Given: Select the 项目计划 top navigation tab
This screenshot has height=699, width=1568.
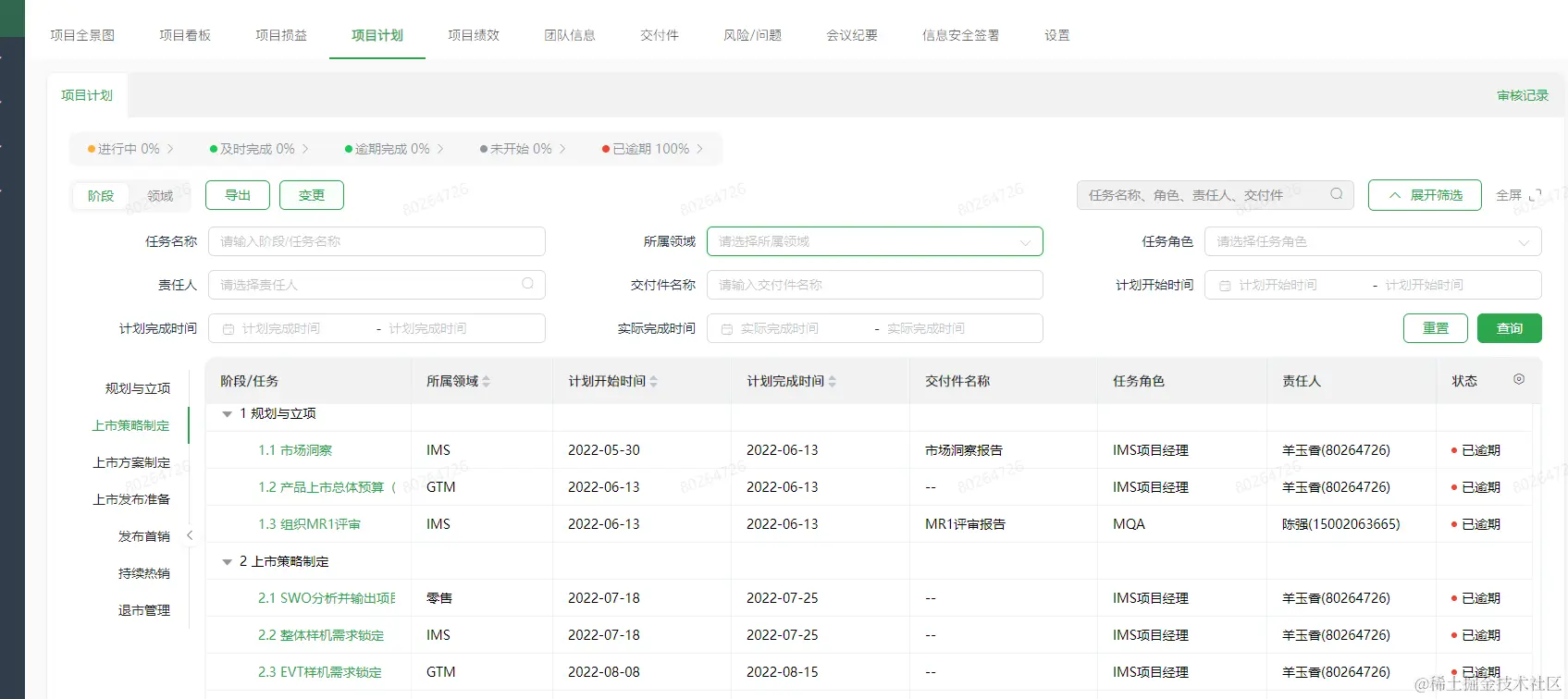Looking at the screenshot, I should coord(377,35).
